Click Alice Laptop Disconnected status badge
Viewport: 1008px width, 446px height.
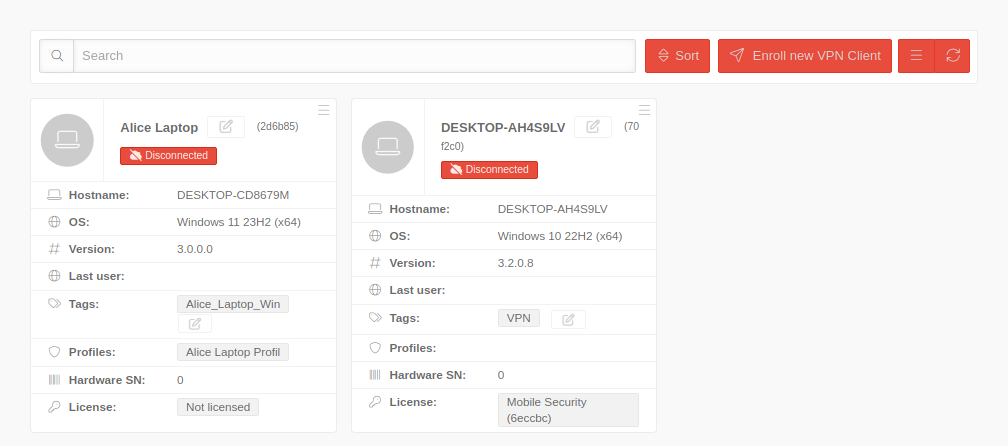[168, 156]
